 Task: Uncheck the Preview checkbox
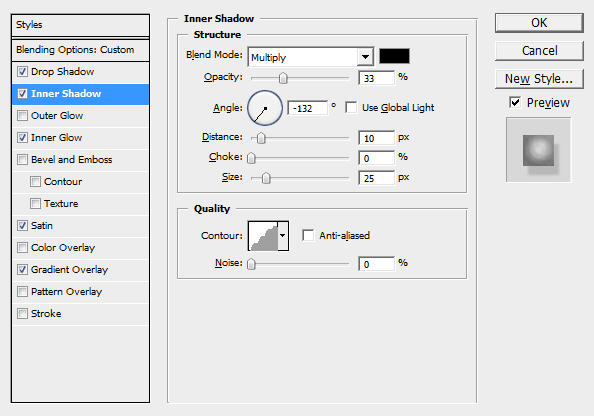pyautogui.click(x=515, y=102)
